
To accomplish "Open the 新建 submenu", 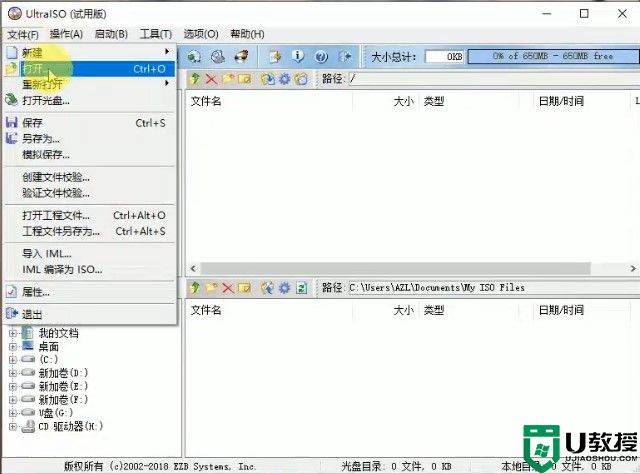I will tap(90, 52).
